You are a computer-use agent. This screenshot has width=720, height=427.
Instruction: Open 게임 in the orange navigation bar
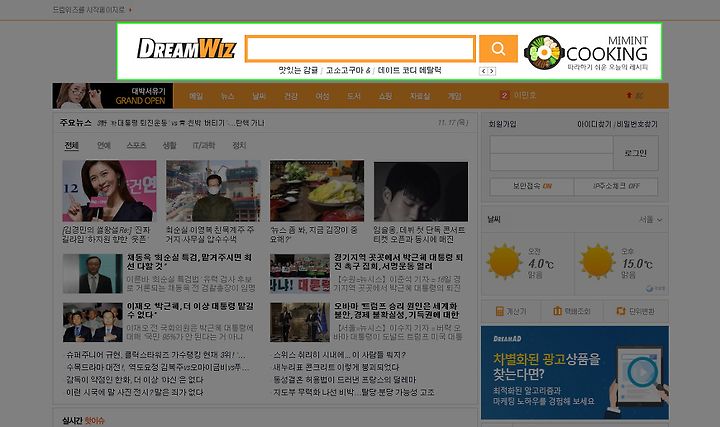click(x=454, y=96)
